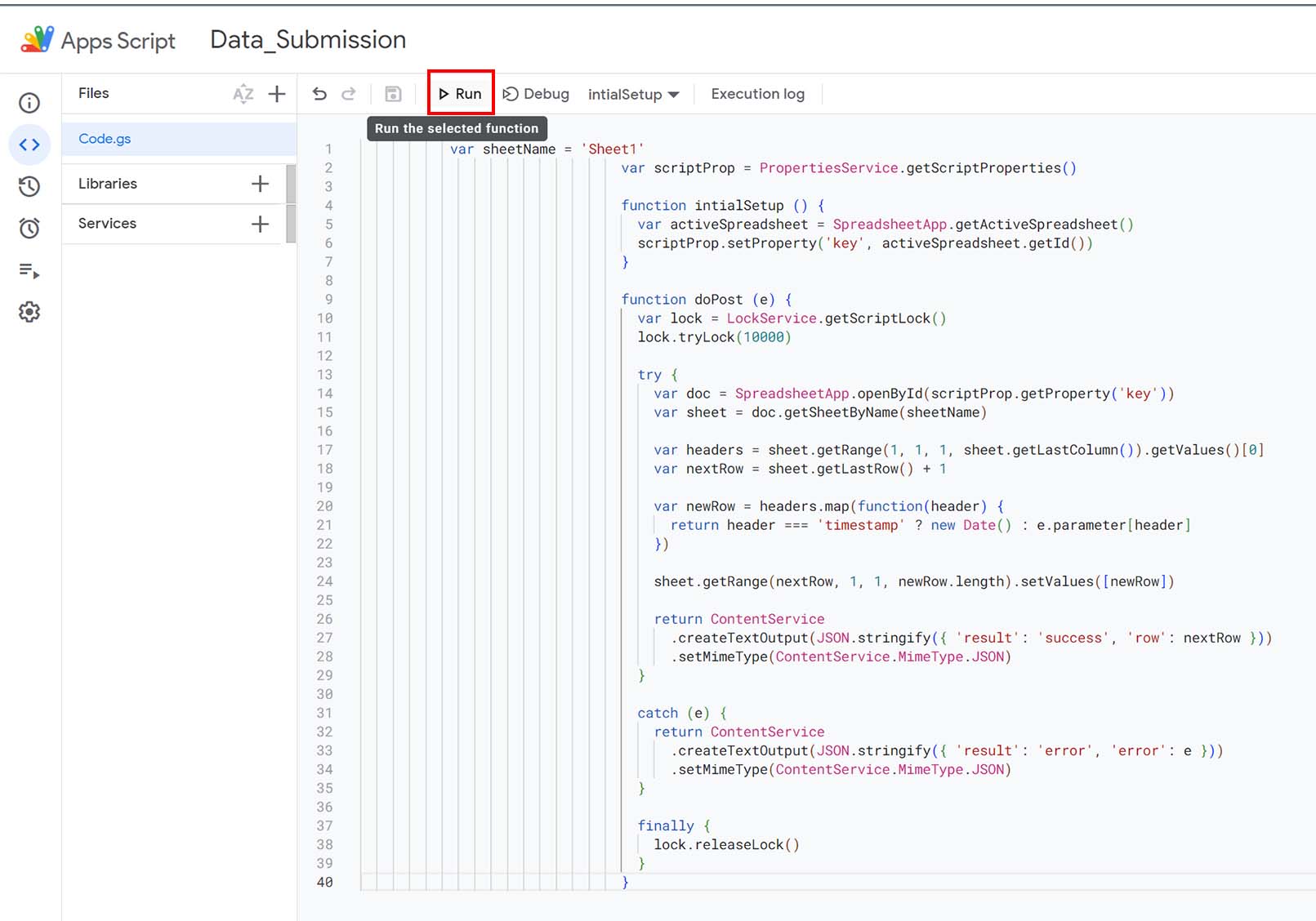Open the Execution log
Screen dimensions: 1316x921
click(x=756, y=94)
